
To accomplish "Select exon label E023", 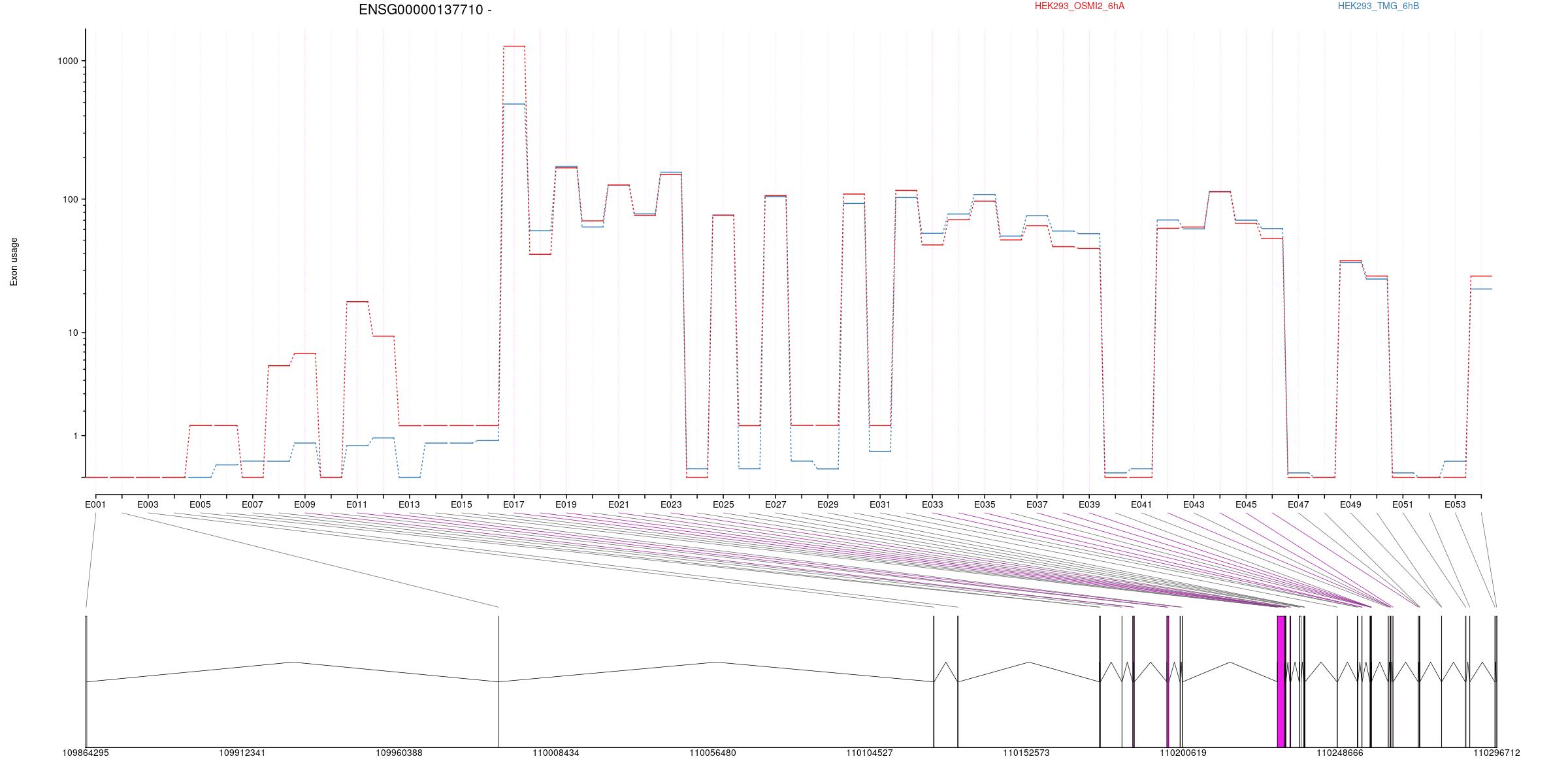I will pos(671,504).
